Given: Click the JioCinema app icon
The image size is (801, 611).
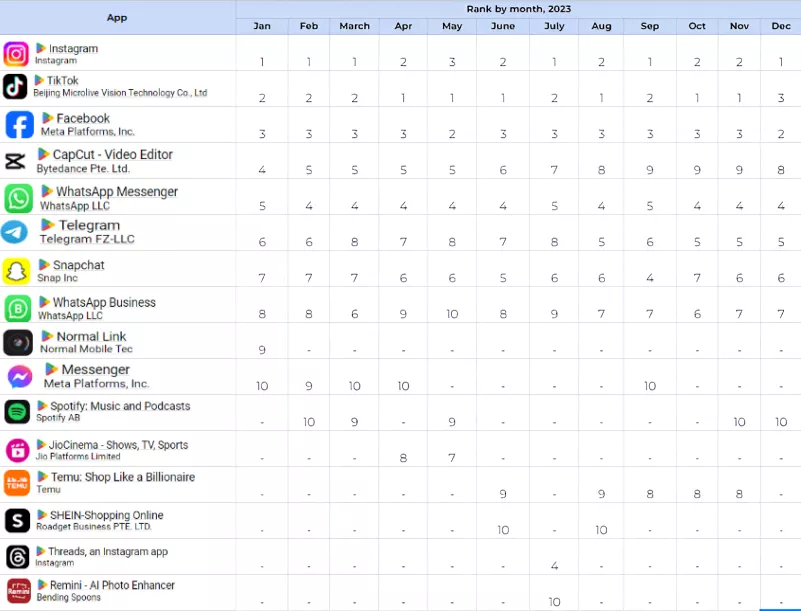Looking at the screenshot, I should [18, 451].
